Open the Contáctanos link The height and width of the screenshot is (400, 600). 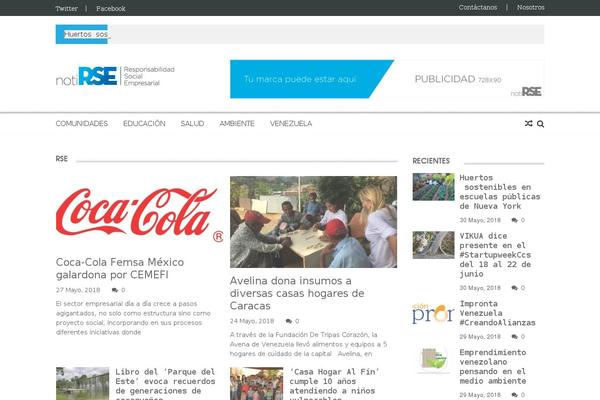pos(478,7)
